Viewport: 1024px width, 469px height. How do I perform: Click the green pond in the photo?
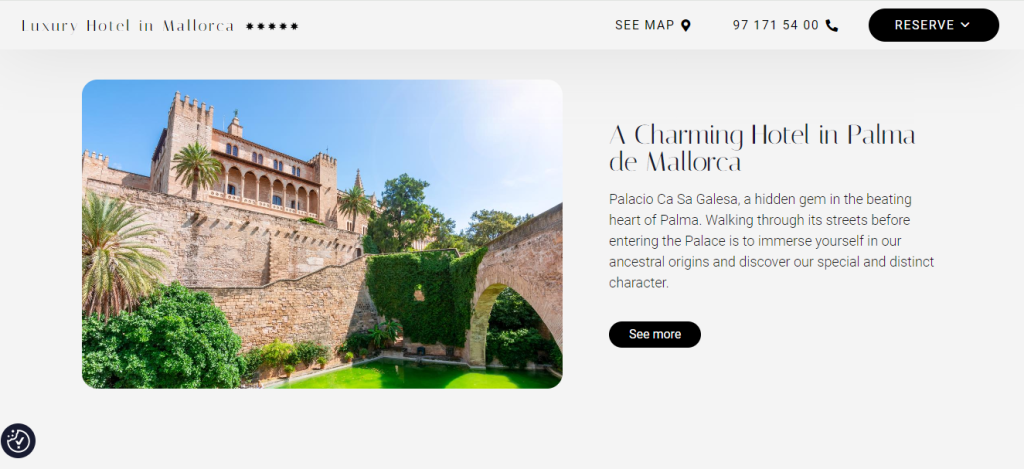[x=418, y=376]
